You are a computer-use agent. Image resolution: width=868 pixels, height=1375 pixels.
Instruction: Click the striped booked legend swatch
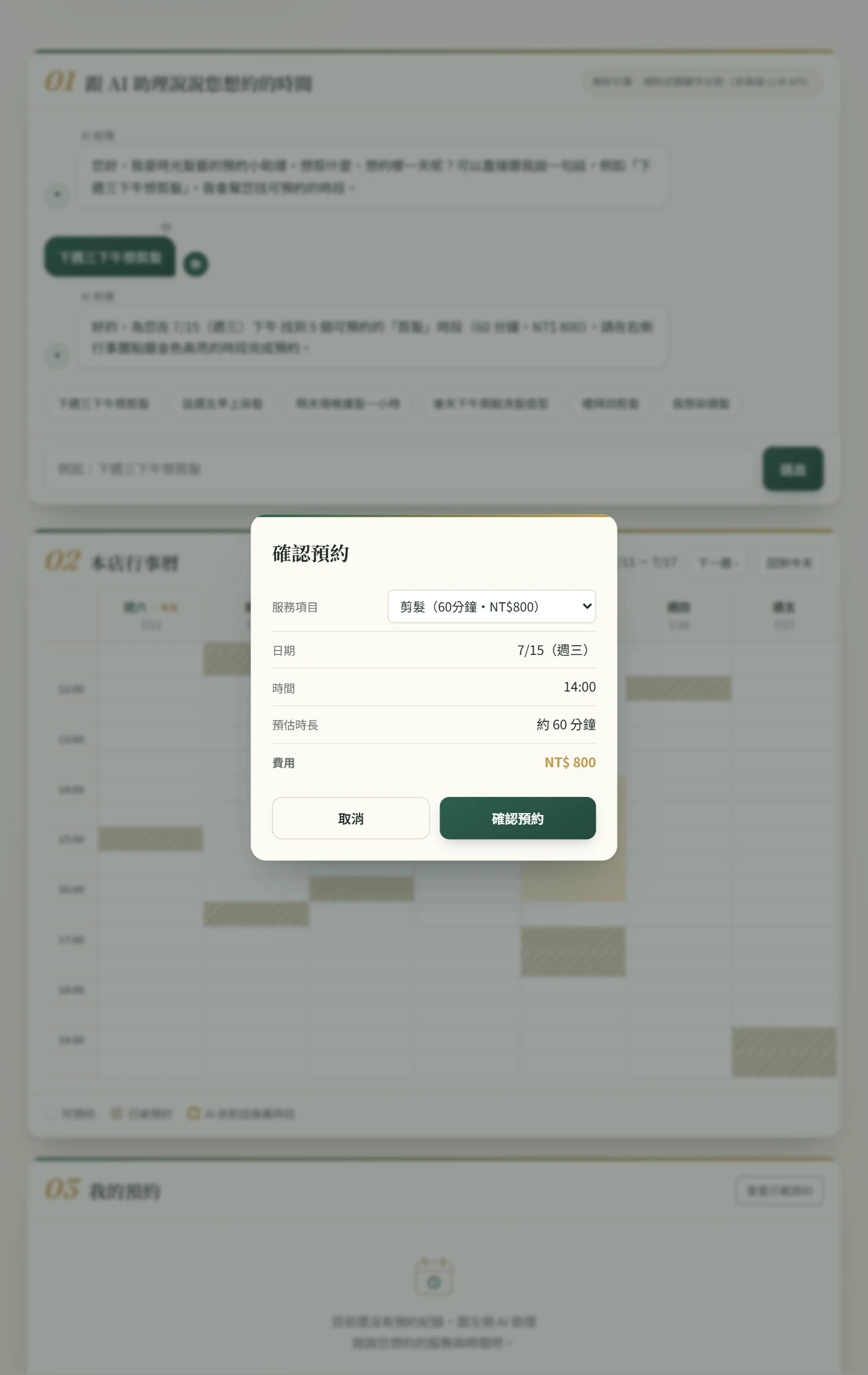[116, 1113]
